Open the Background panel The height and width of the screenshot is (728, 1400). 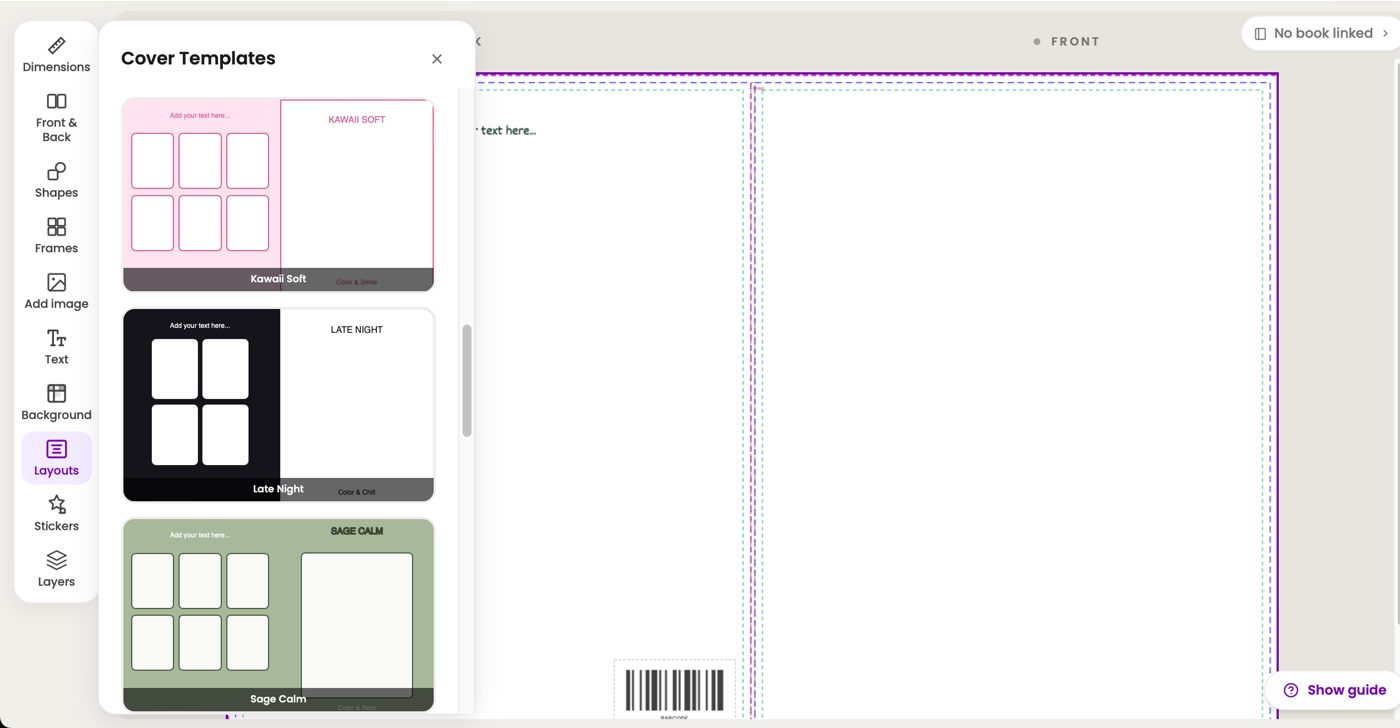56,402
